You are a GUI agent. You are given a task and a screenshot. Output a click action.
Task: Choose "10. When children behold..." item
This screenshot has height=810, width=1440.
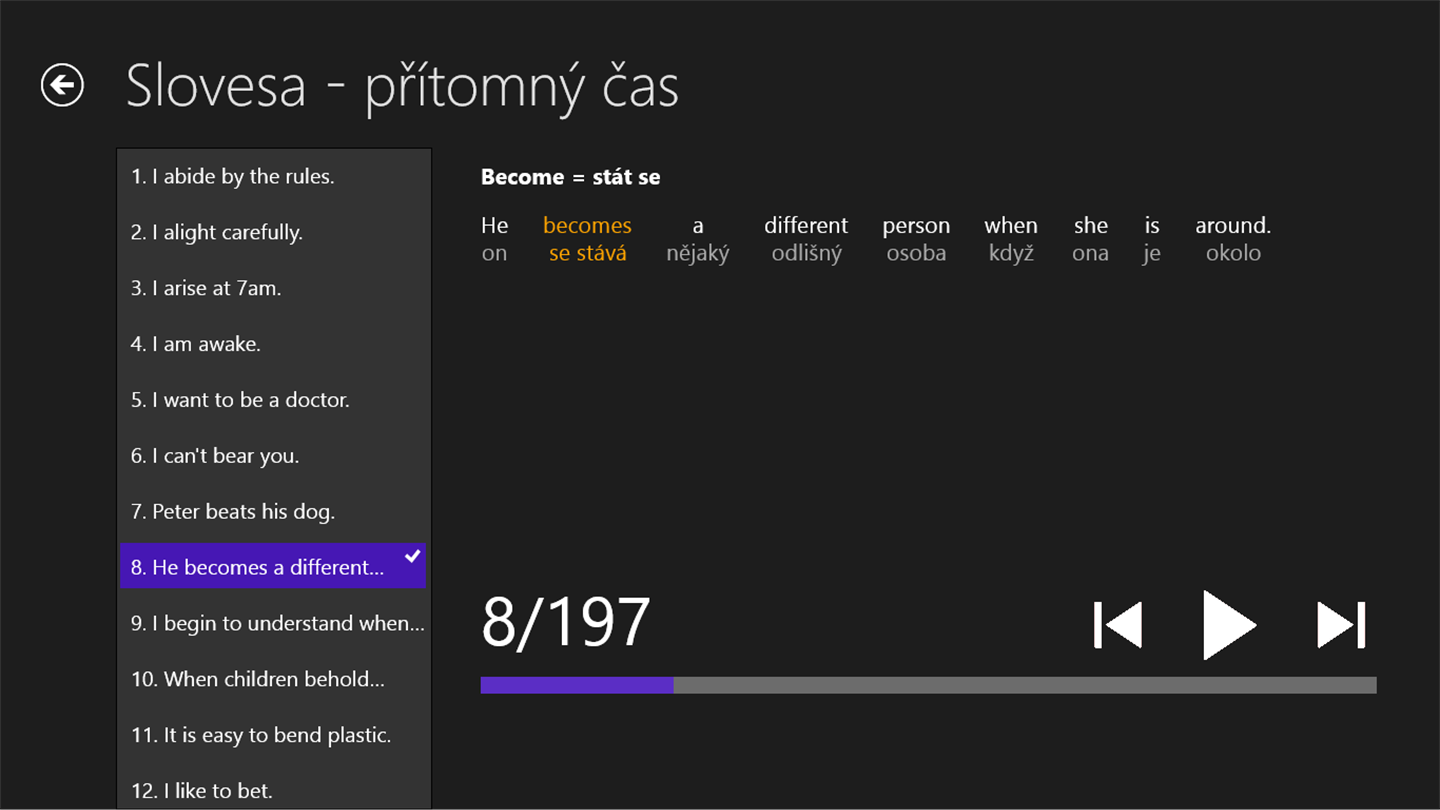click(x=258, y=680)
